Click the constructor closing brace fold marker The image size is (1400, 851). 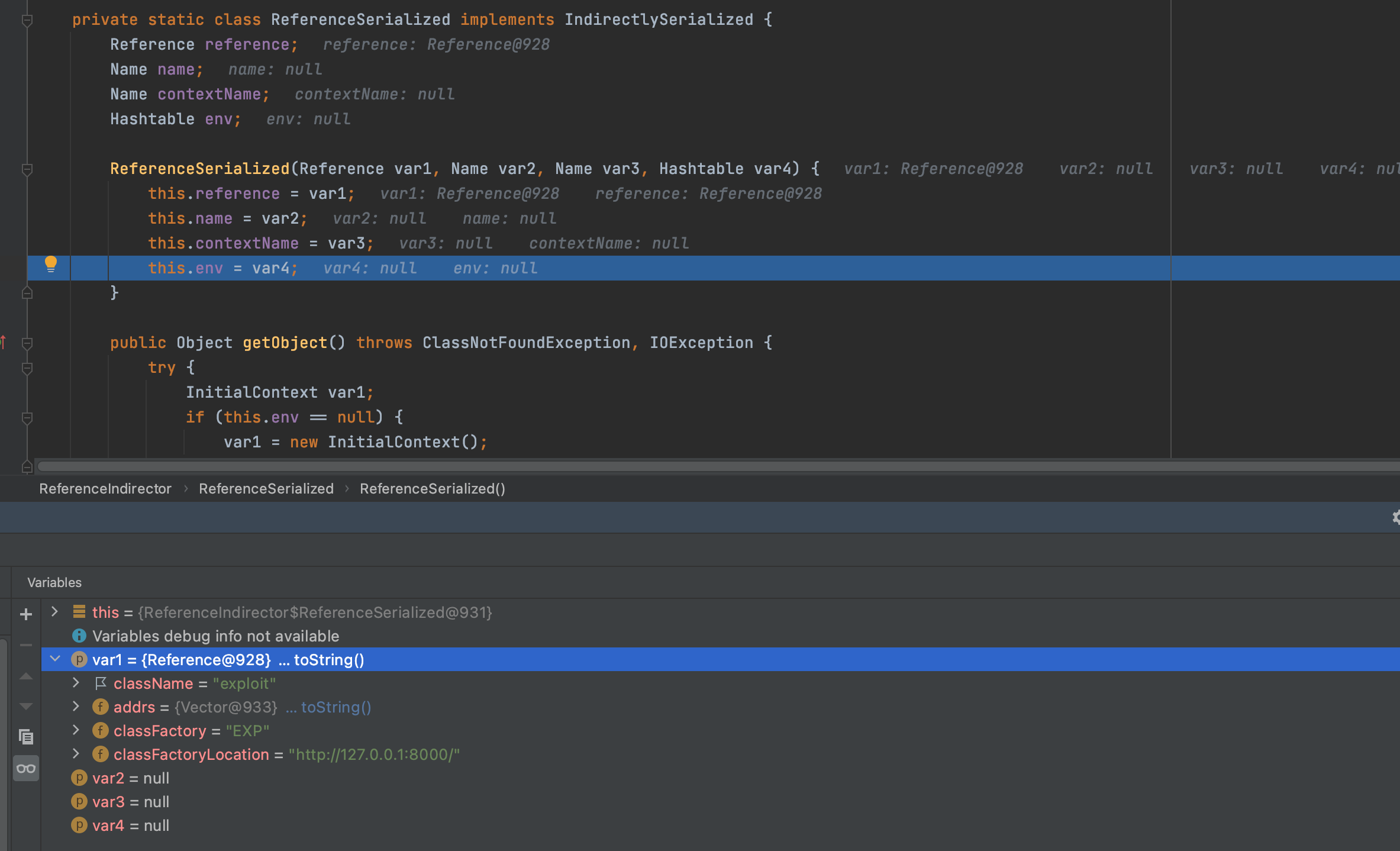point(27,293)
